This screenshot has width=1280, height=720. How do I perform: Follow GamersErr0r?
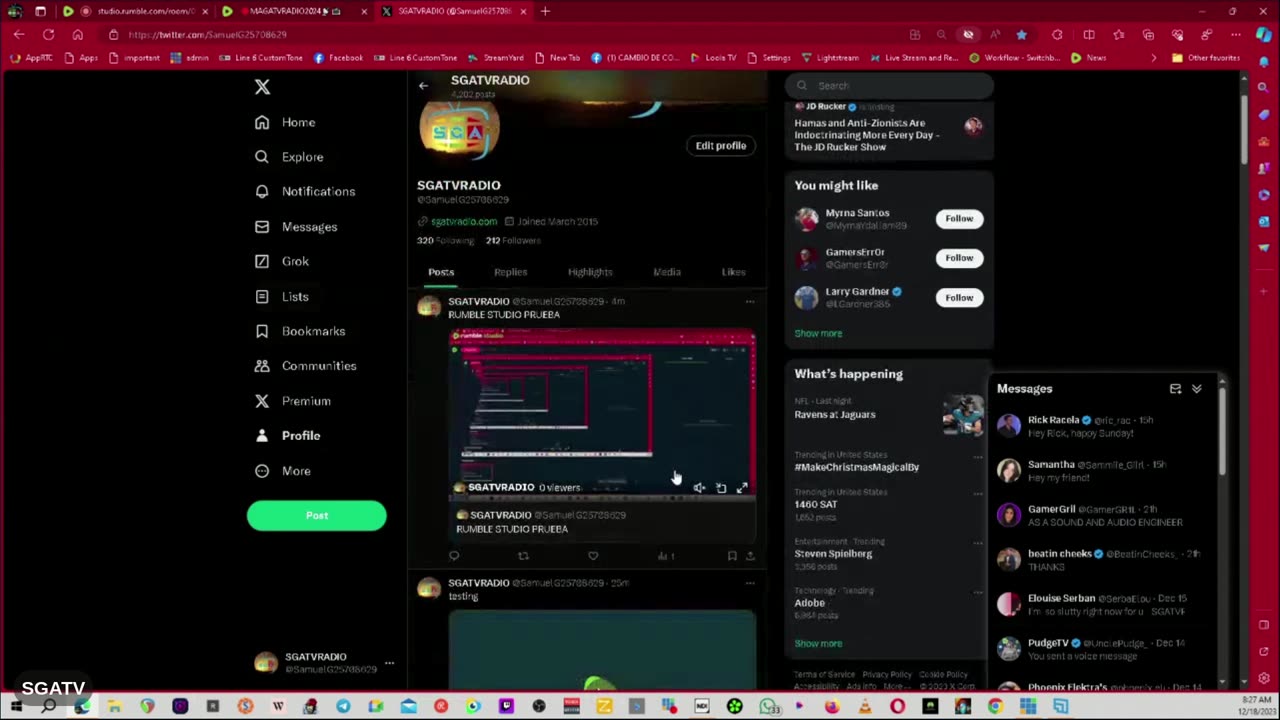(x=959, y=258)
